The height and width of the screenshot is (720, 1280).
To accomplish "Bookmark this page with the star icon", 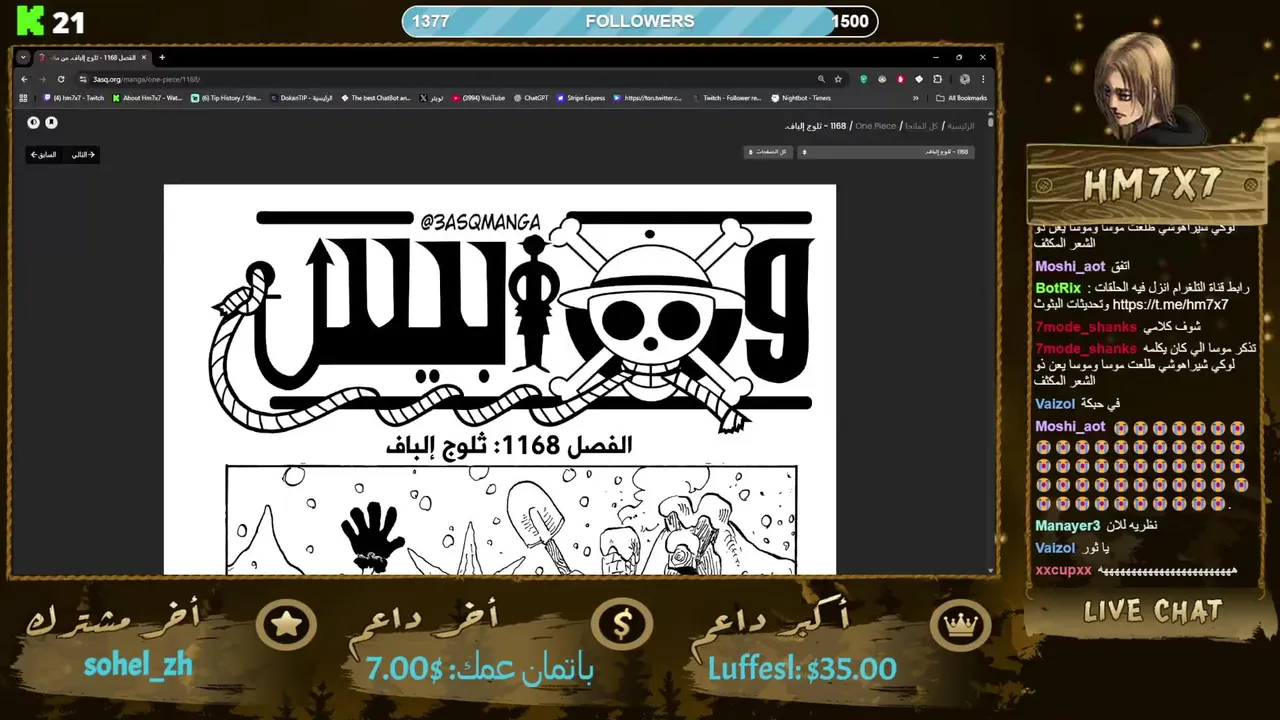I will pos(838,79).
